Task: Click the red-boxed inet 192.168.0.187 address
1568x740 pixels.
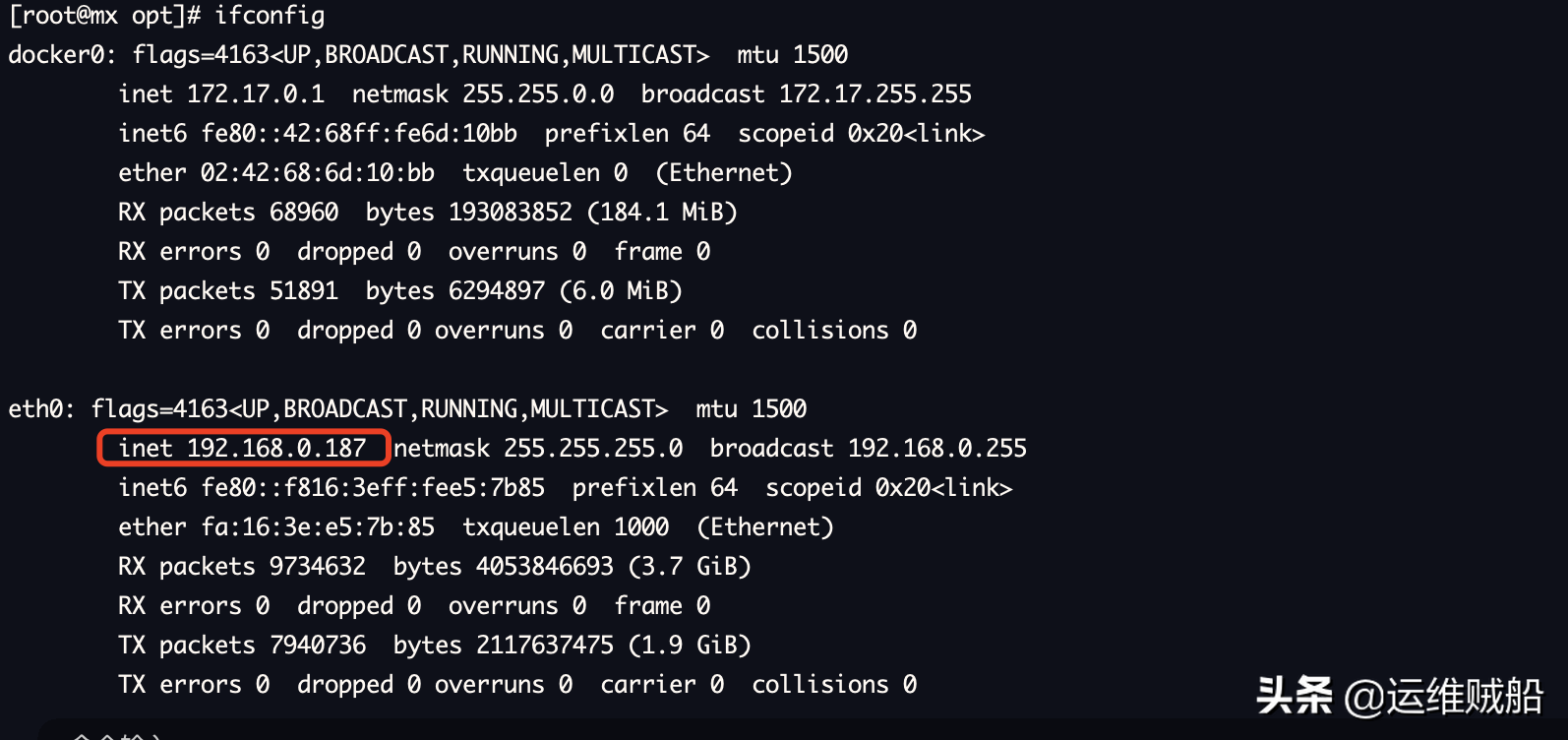Action: point(244,449)
